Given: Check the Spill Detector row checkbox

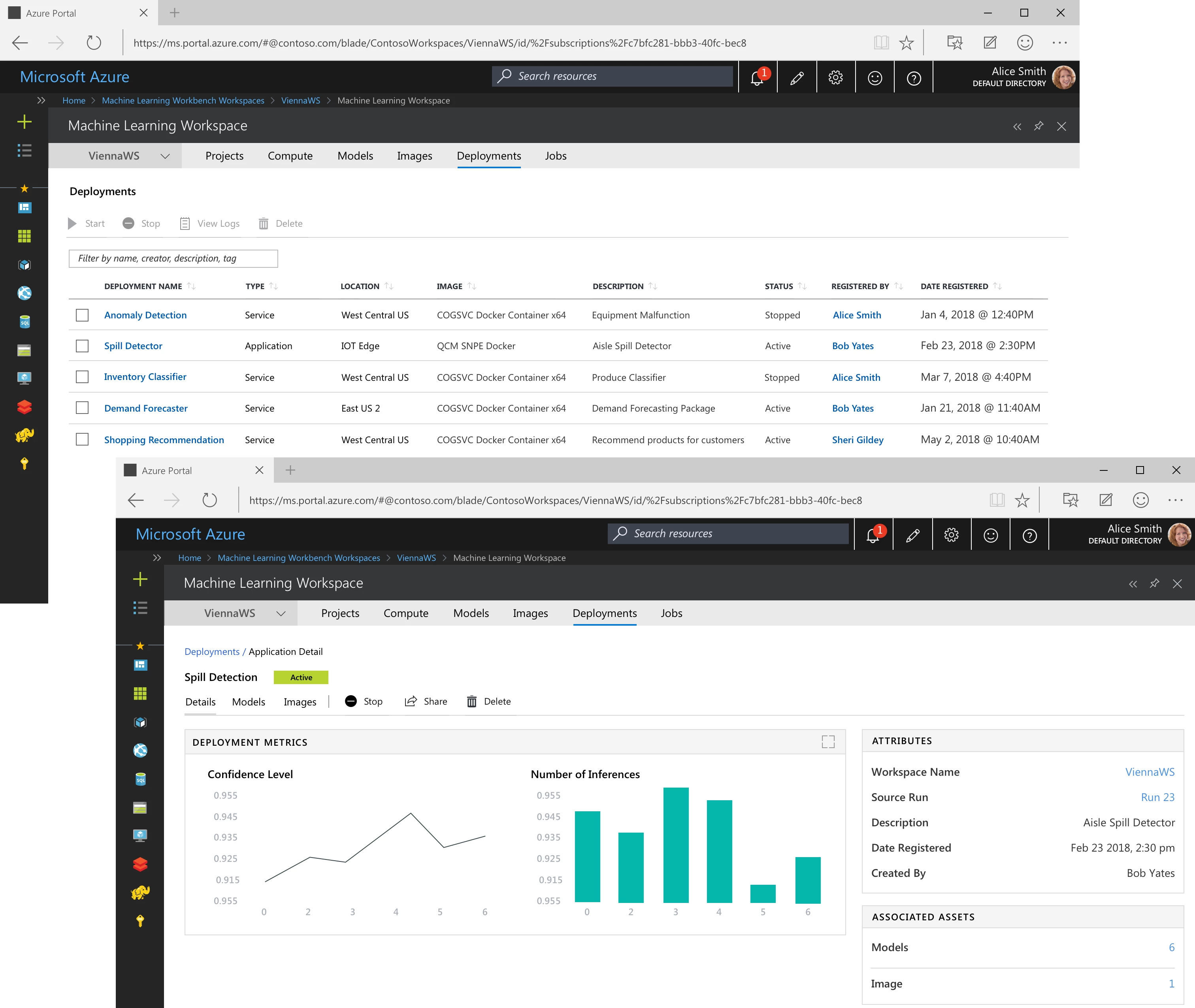Looking at the screenshot, I should (82, 346).
